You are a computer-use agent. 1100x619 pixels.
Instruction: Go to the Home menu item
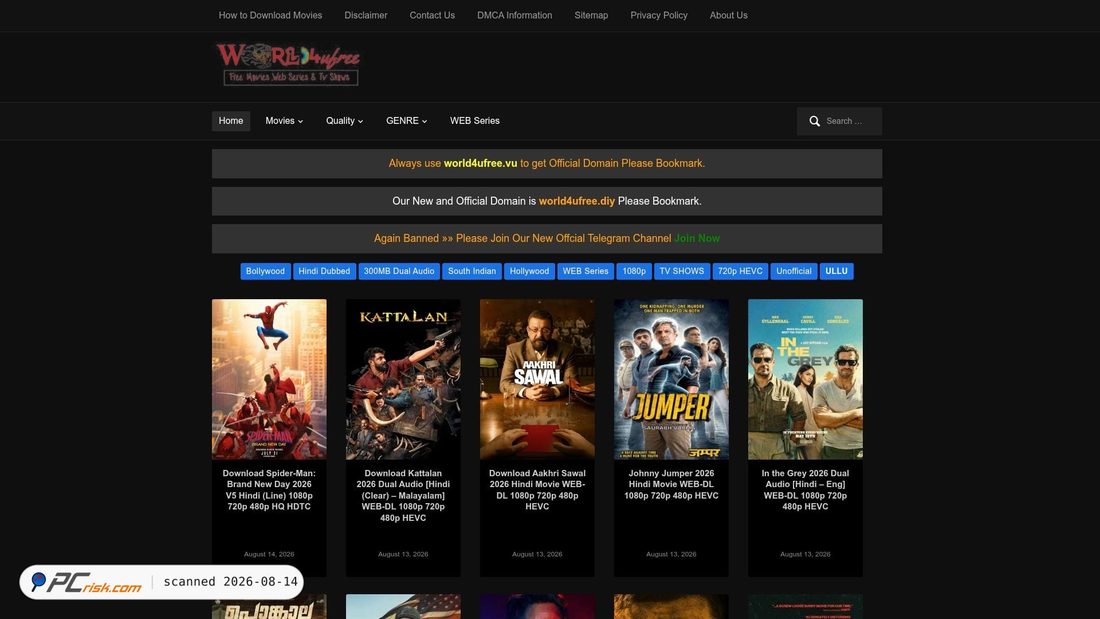(x=231, y=121)
